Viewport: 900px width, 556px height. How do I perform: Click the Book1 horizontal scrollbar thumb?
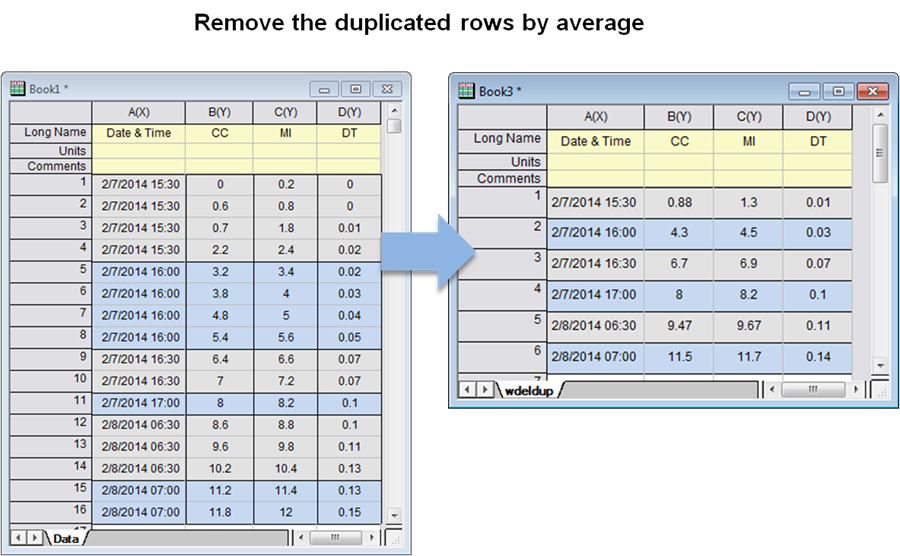coord(335,538)
